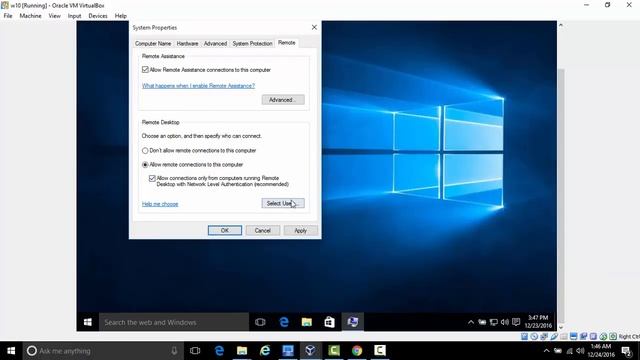This screenshot has width=640, height=360.
Task: Open white Camtasia recorder taskbar icon
Action: (x=380, y=351)
